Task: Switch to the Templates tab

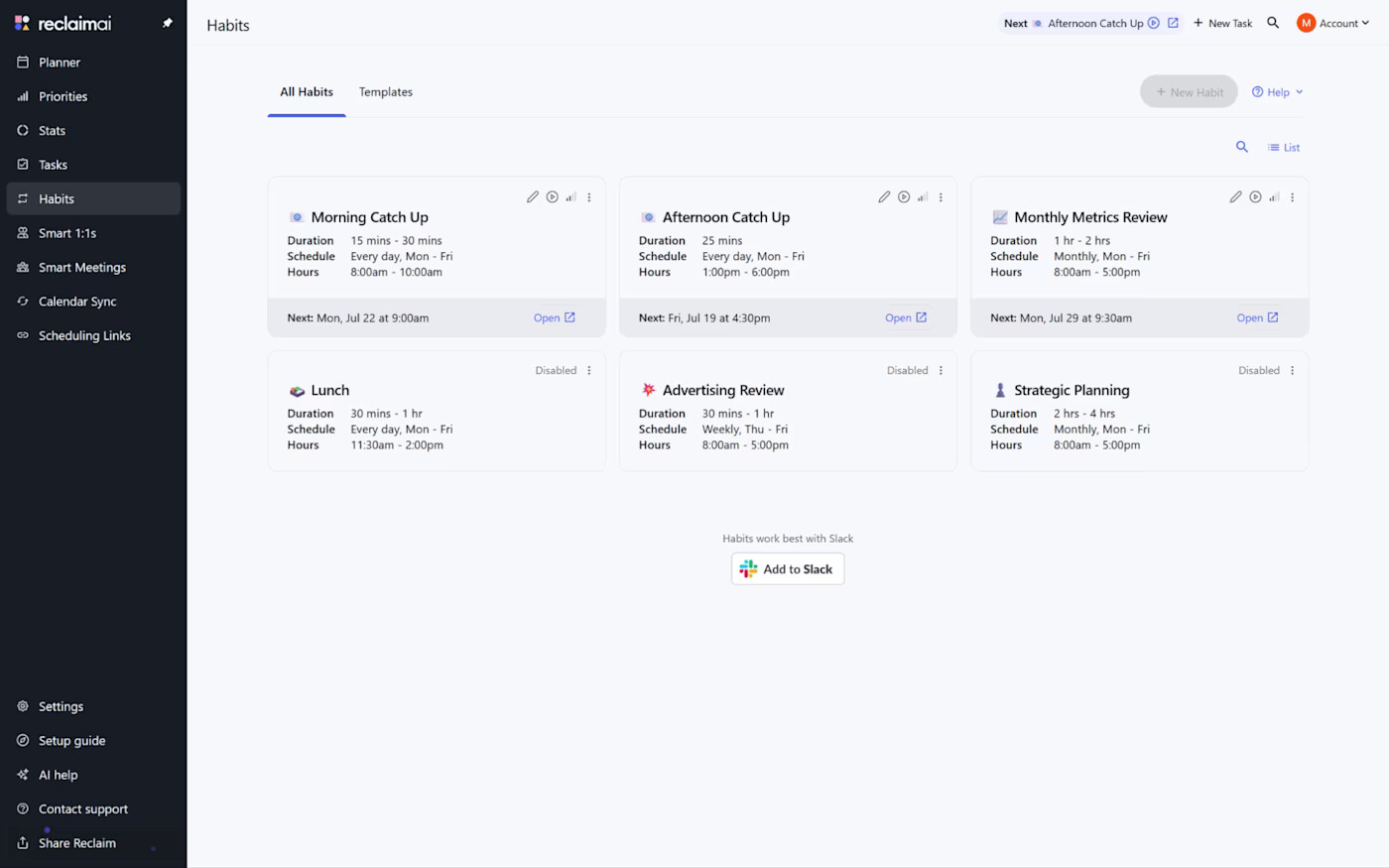Action: [x=385, y=92]
